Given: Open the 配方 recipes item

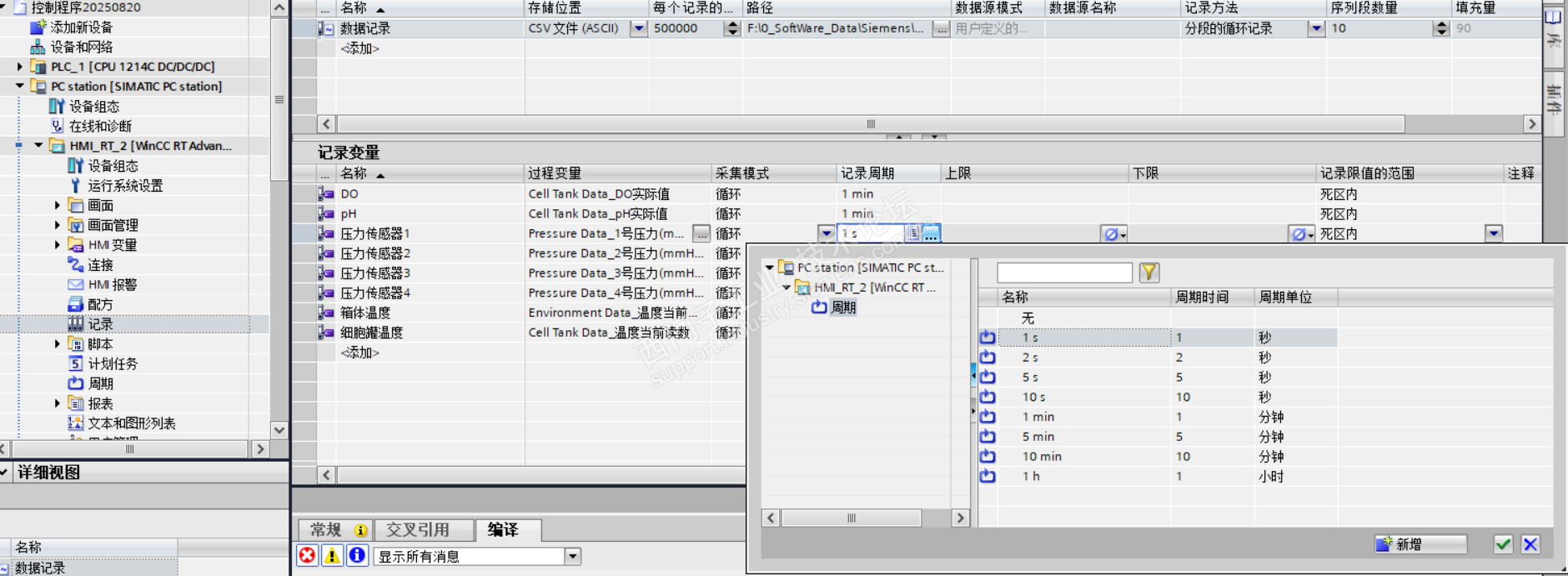Looking at the screenshot, I should [100, 305].
